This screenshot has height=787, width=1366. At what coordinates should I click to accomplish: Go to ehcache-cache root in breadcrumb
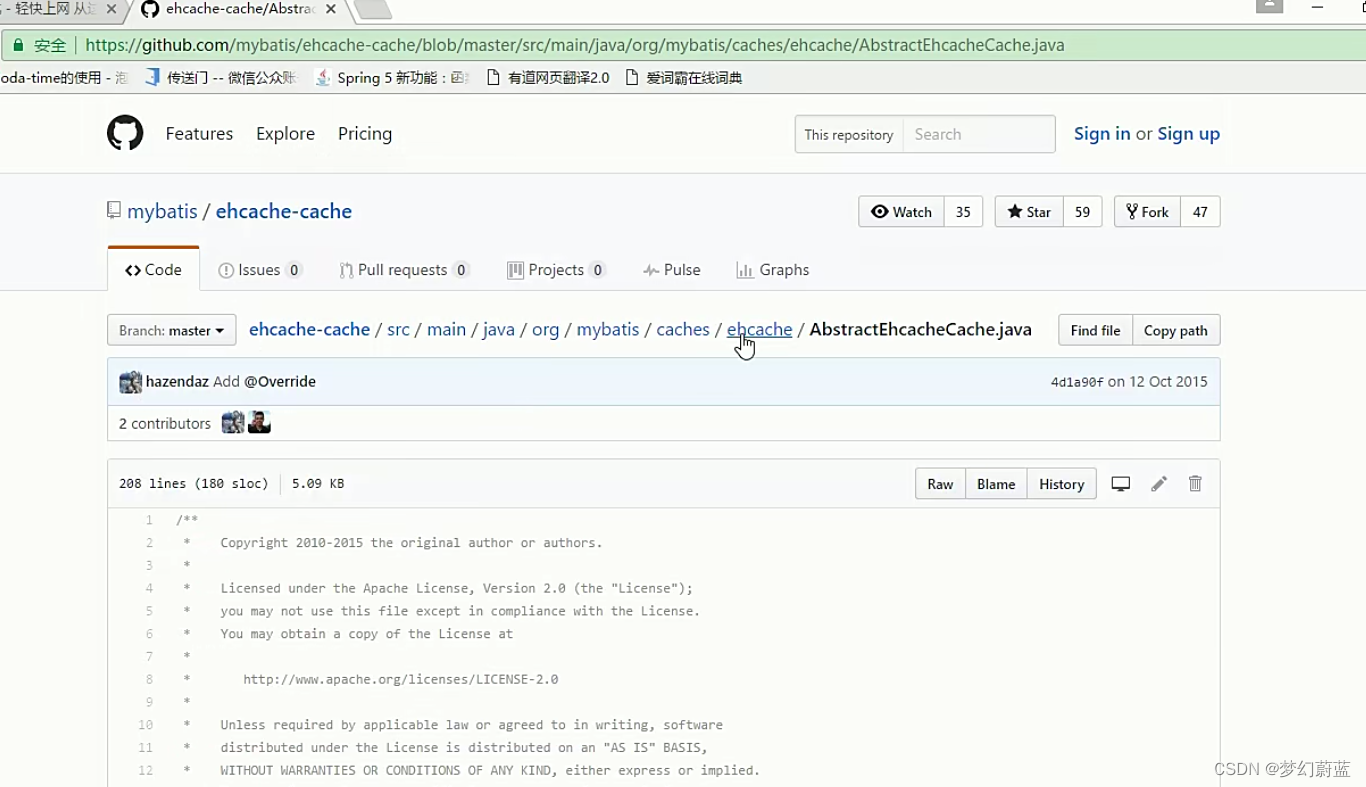click(x=309, y=329)
